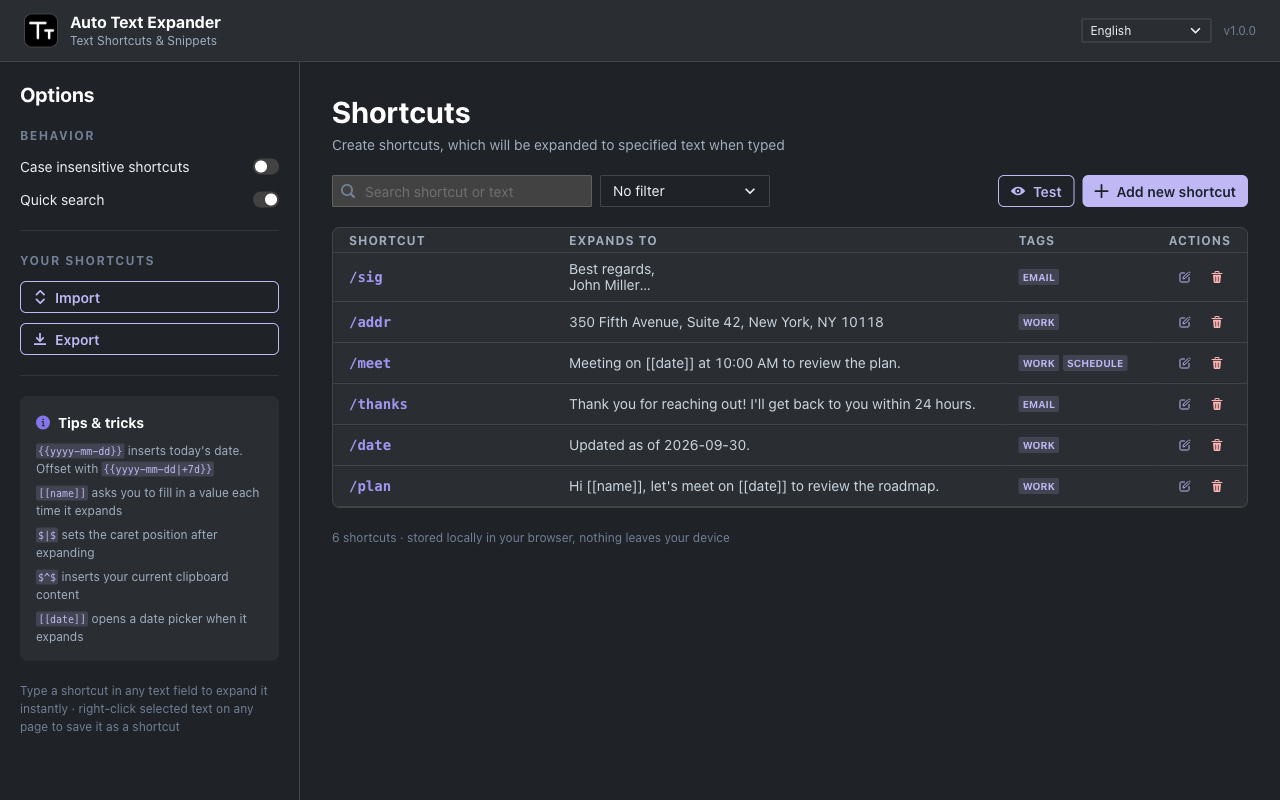Delete the /plan shortcut
The width and height of the screenshot is (1280, 800).
(x=1217, y=486)
